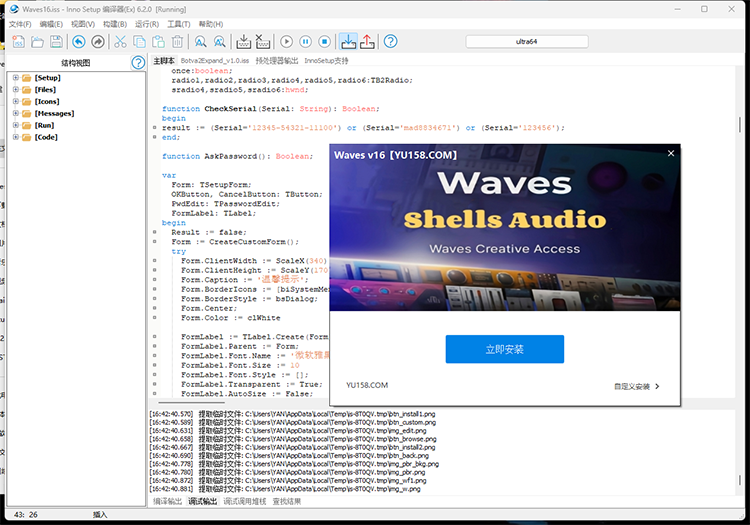Screen dimensions: 750x525
Task: Terminate the run with stop button
Action: tap(324, 42)
